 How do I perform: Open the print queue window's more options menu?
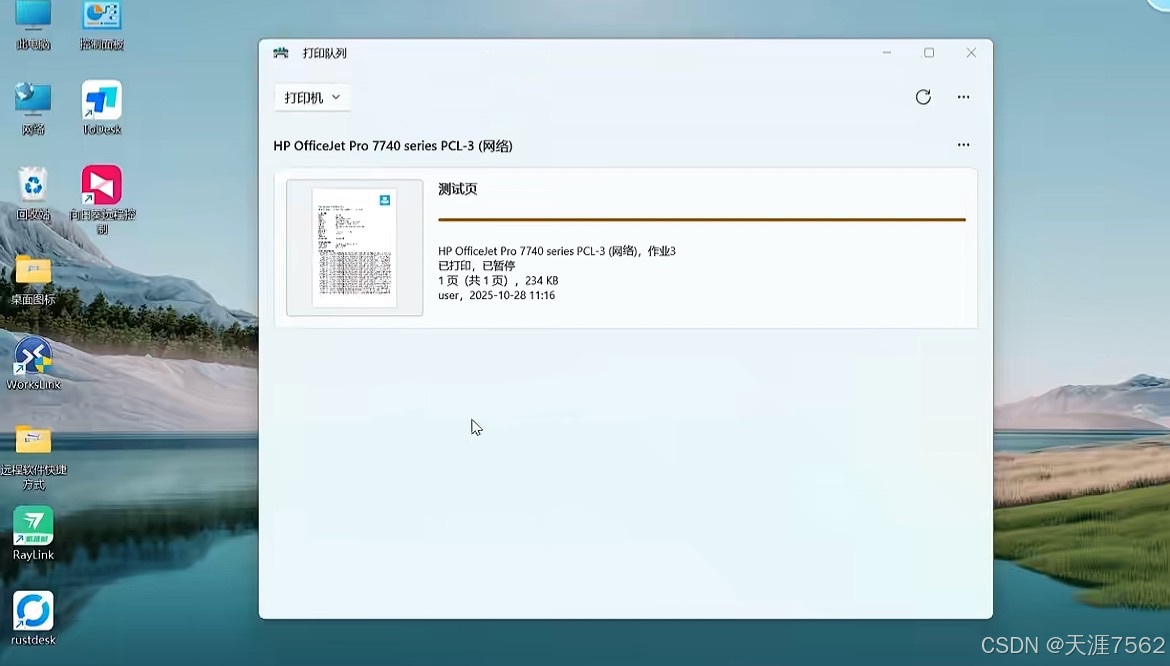(963, 97)
